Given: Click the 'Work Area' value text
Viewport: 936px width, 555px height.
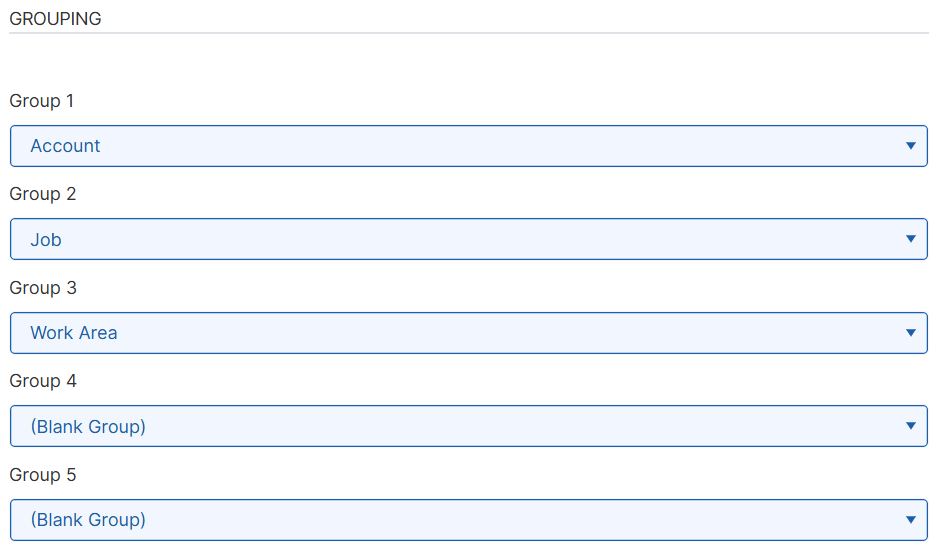Looking at the screenshot, I should (x=74, y=333).
